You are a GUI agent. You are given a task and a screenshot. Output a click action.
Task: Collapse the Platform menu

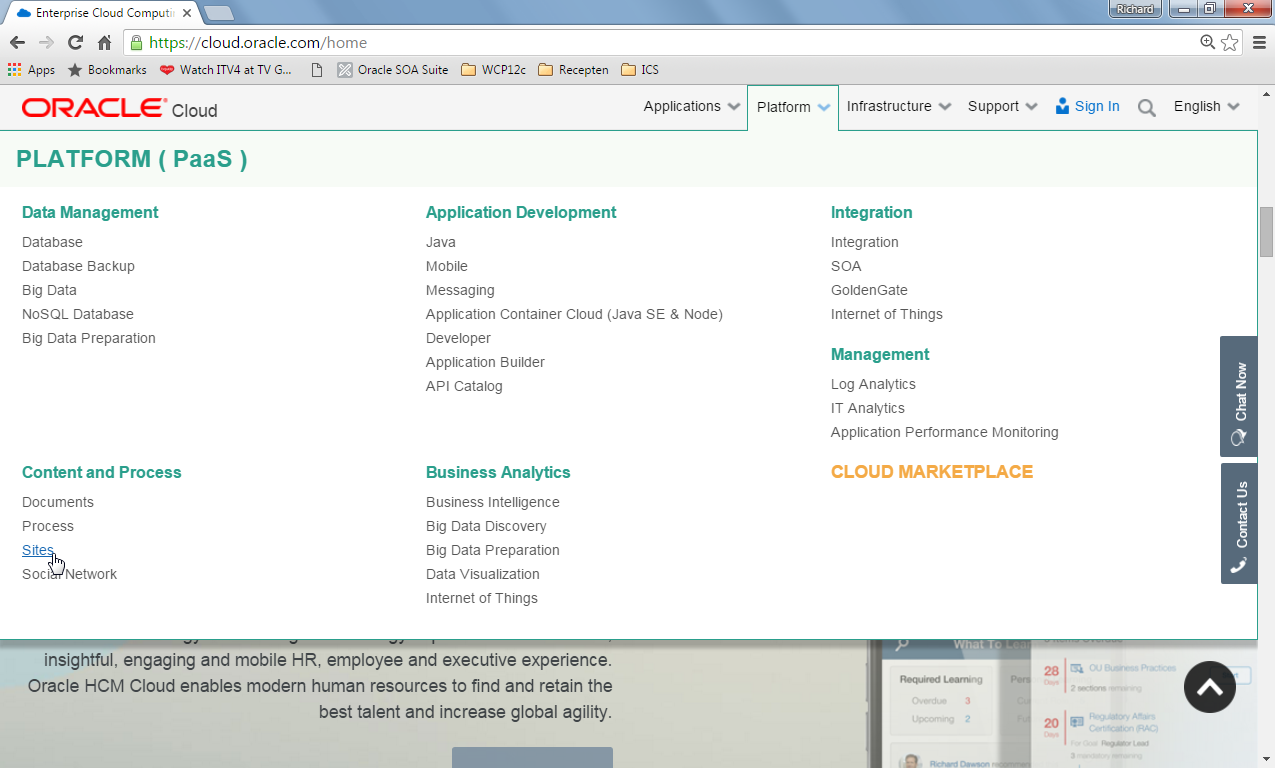point(794,107)
